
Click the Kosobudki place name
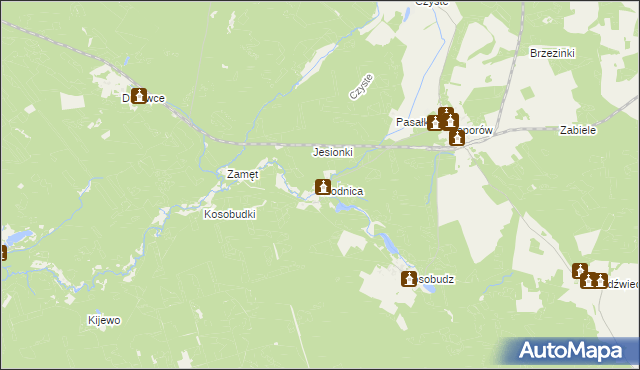tap(230, 214)
